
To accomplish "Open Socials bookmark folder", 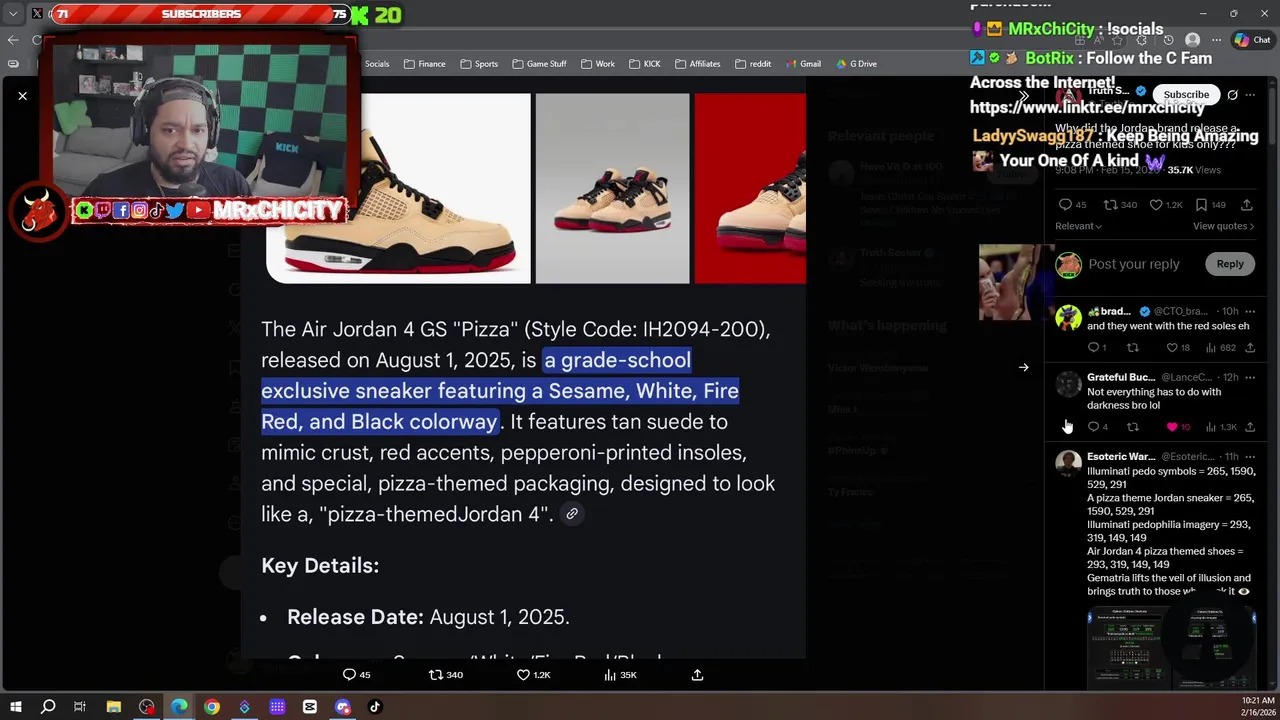I will [369, 64].
